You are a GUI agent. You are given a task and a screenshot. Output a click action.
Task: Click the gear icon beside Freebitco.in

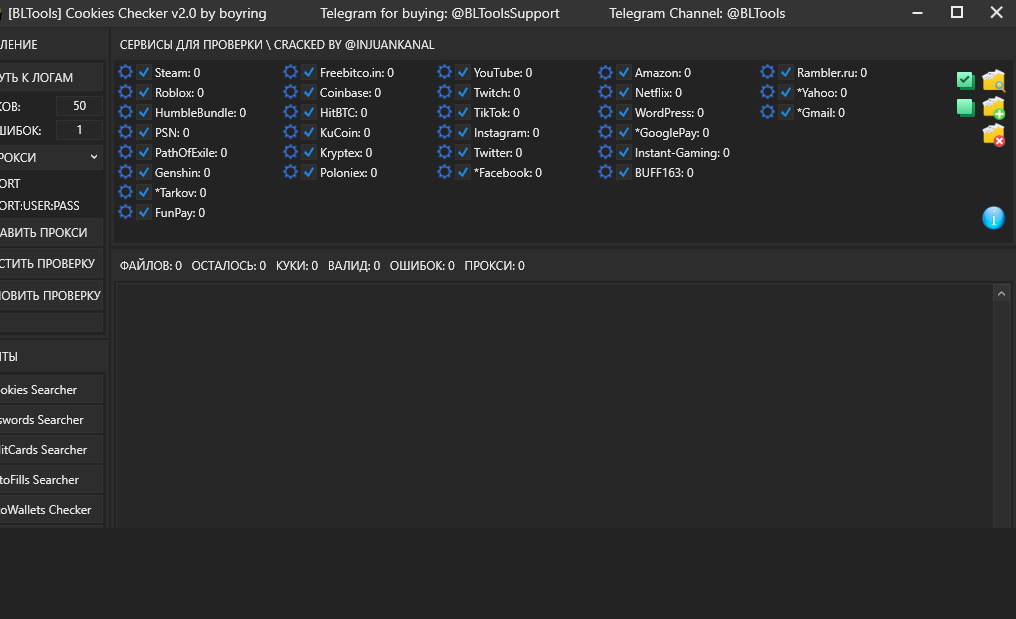pos(290,72)
